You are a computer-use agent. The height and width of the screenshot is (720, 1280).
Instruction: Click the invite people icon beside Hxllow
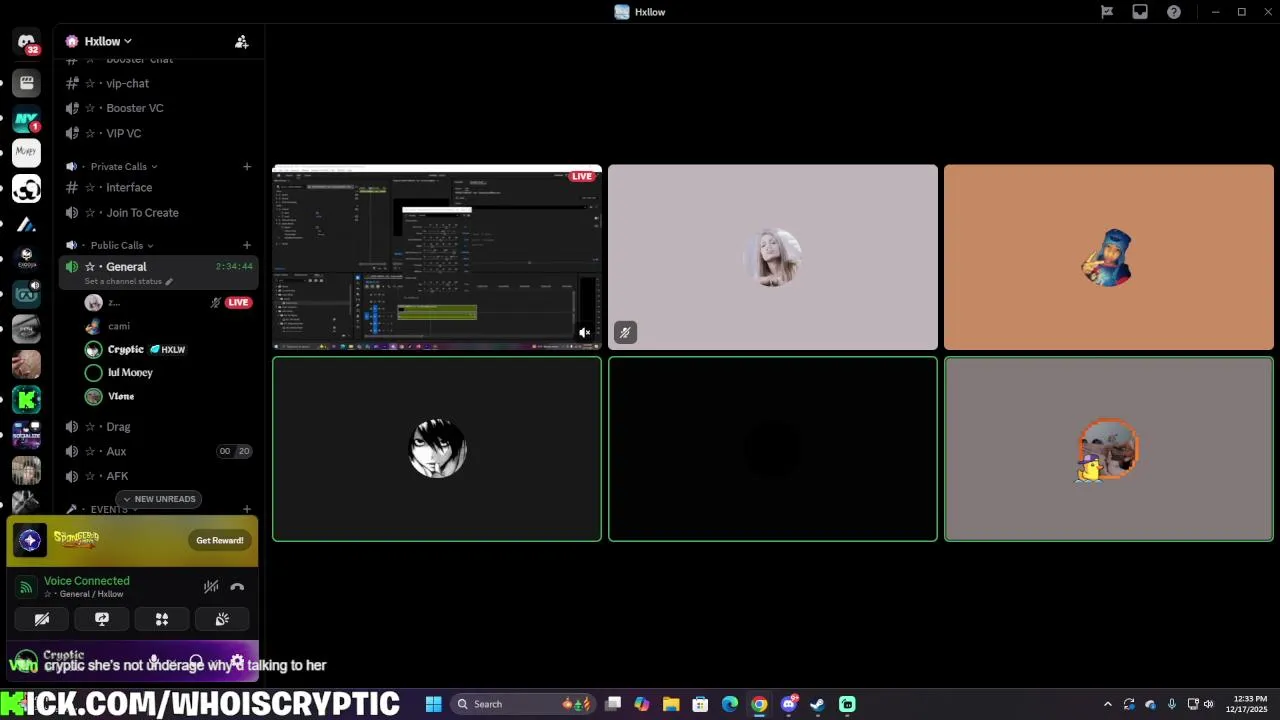pyautogui.click(x=242, y=42)
